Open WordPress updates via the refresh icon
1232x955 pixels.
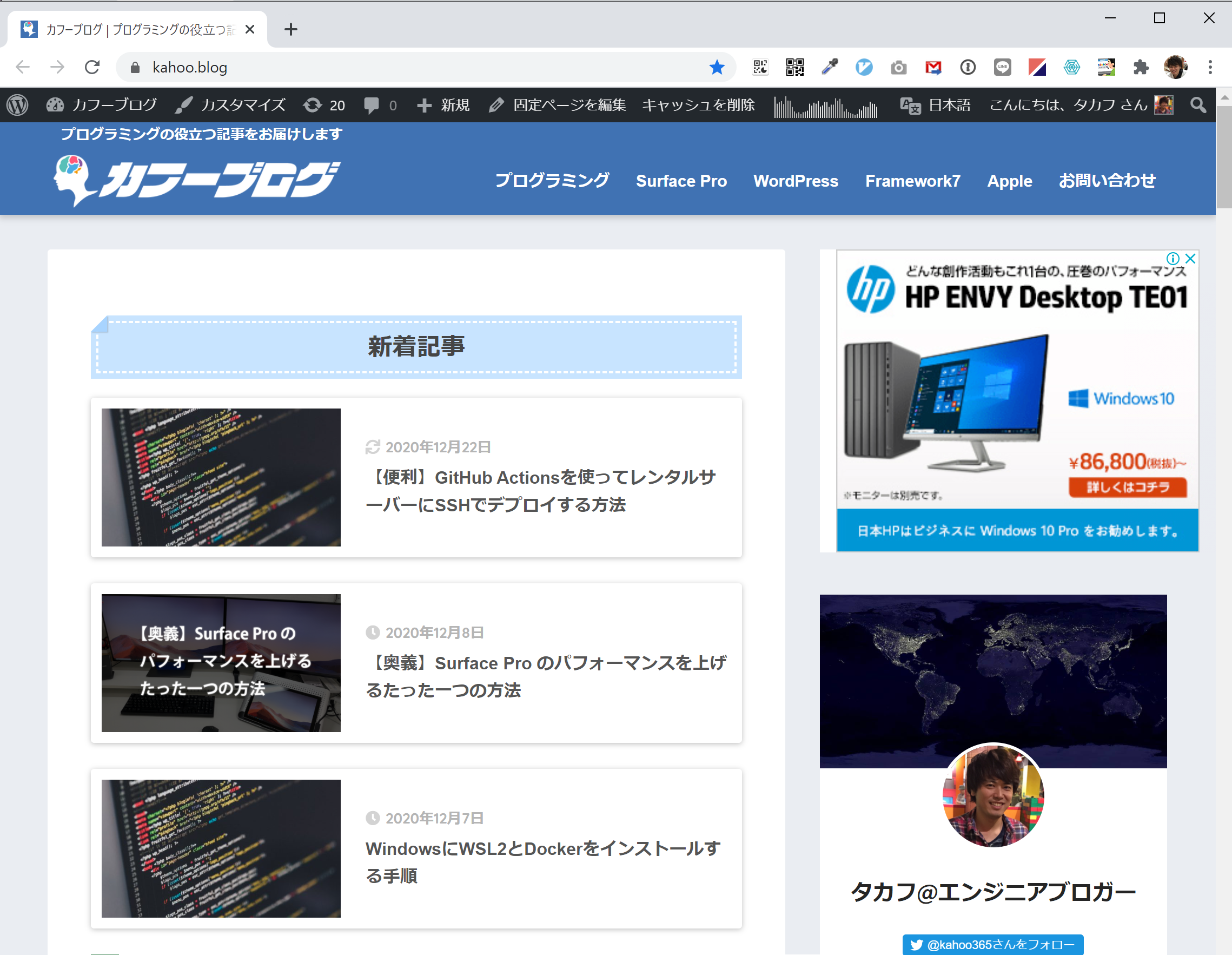(x=312, y=104)
